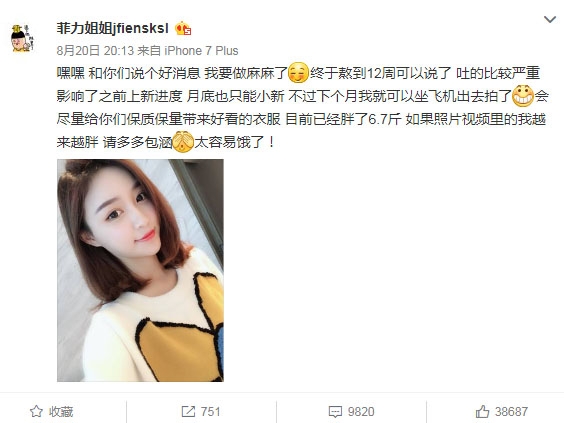
Task: Click the VIP crown badge beside username
Action: [183, 28]
